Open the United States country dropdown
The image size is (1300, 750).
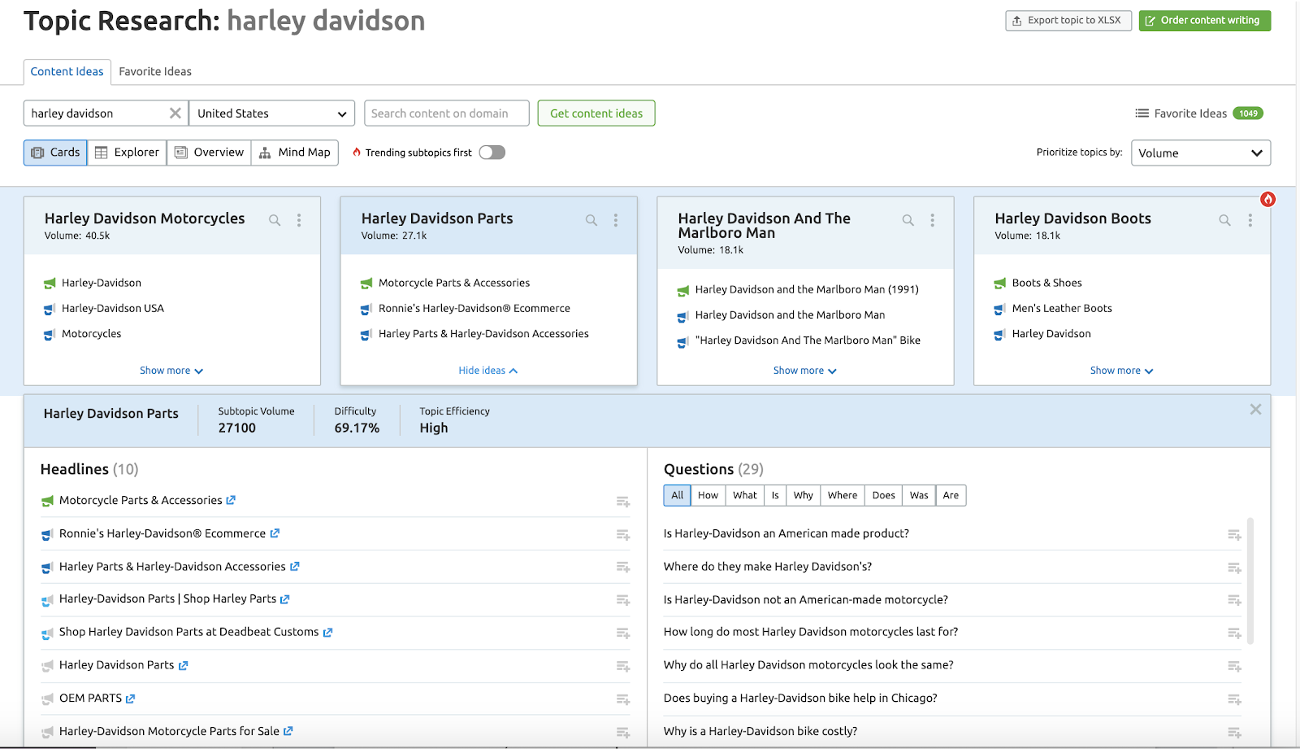(273, 113)
